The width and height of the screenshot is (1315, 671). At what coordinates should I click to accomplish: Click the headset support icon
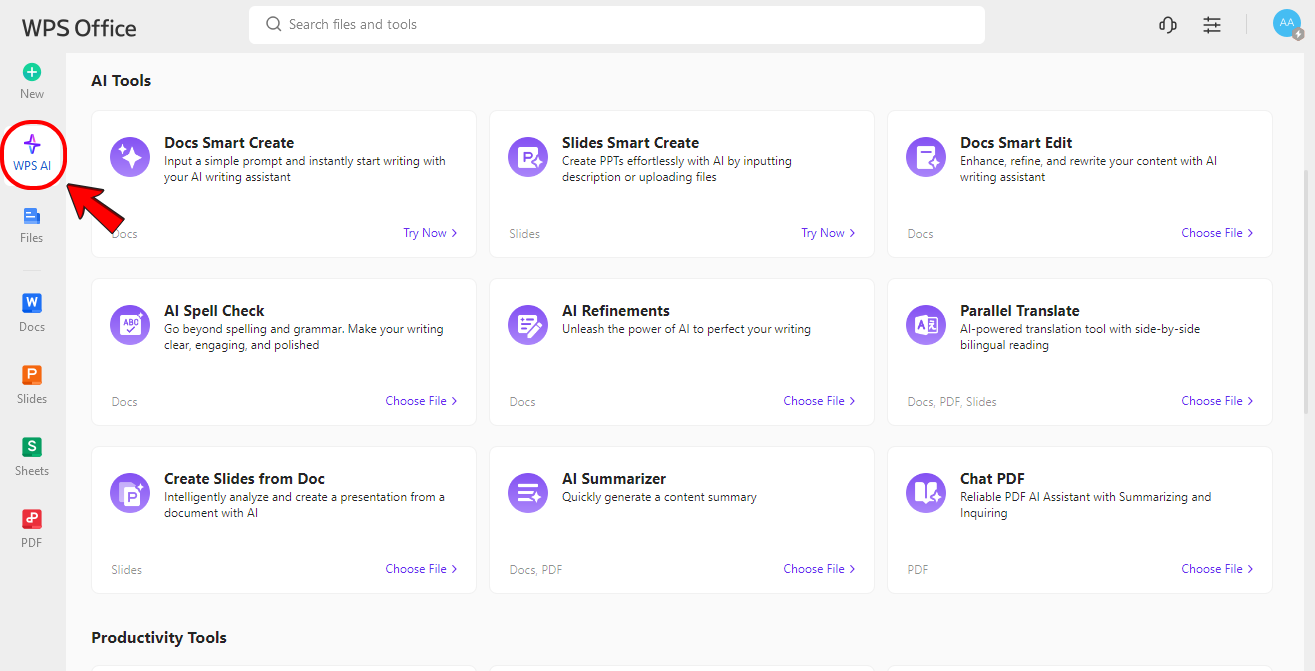click(1167, 25)
